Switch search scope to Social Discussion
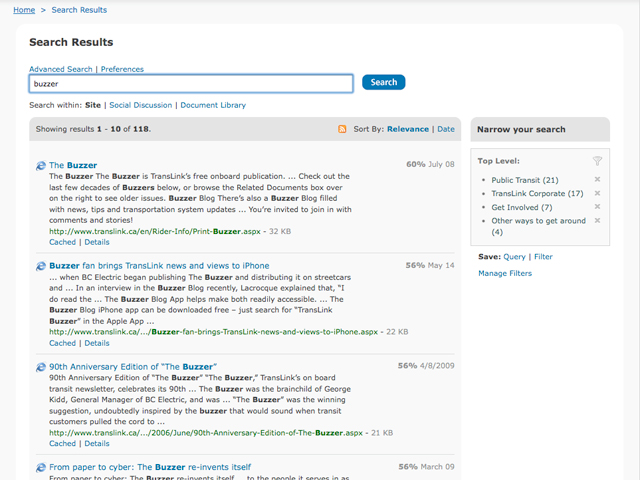The height and width of the screenshot is (480, 640). pos(140,105)
